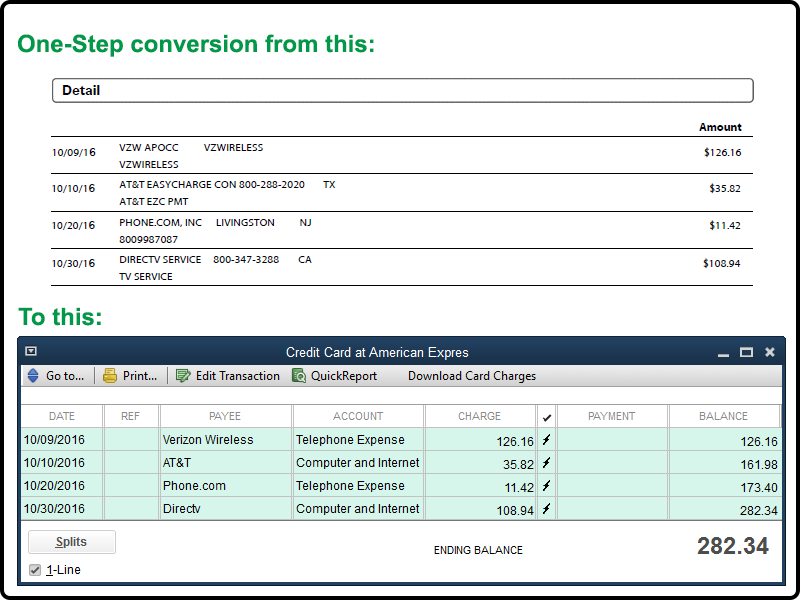Image resolution: width=800 pixels, height=600 pixels.
Task: Click the $108.94 statement amount
Action: [722, 263]
